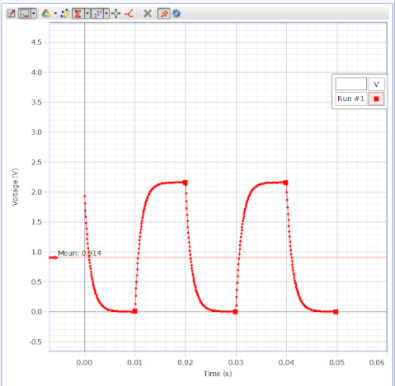Click the Voltage (V) axis label
Screen dimensions: 395x386
15,187
